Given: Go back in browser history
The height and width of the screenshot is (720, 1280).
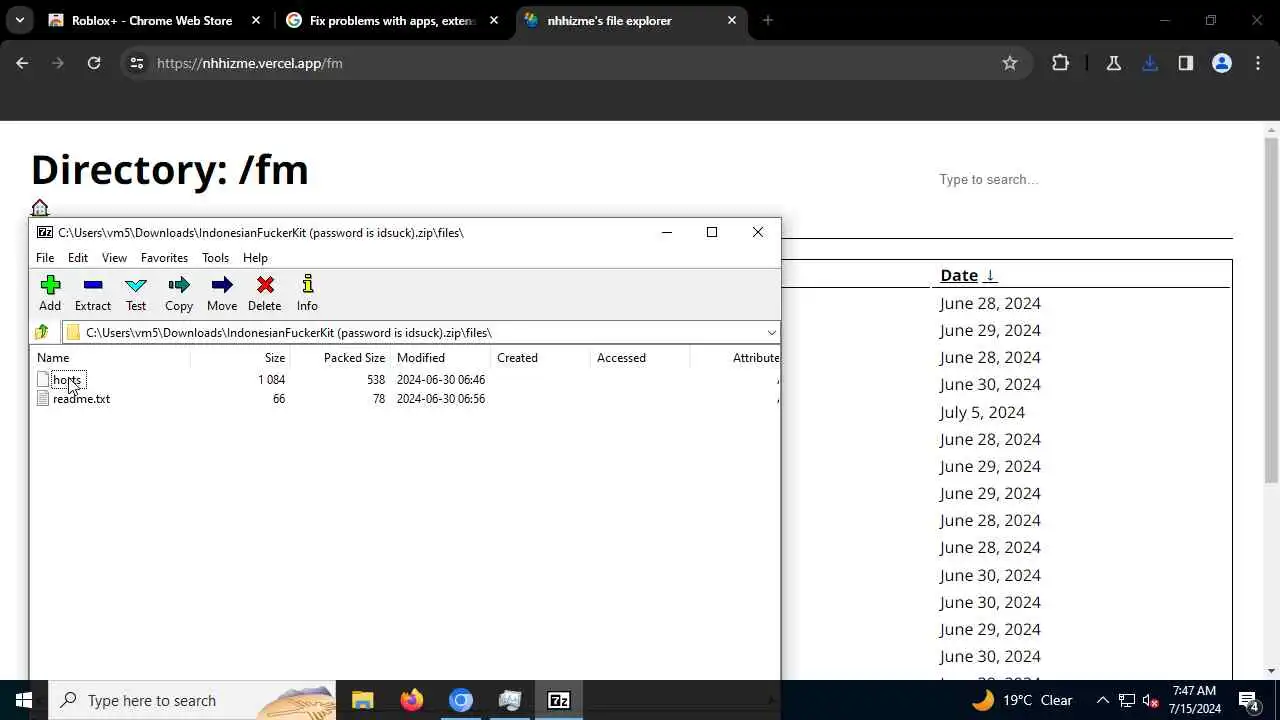Looking at the screenshot, I should (x=22, y=63).
